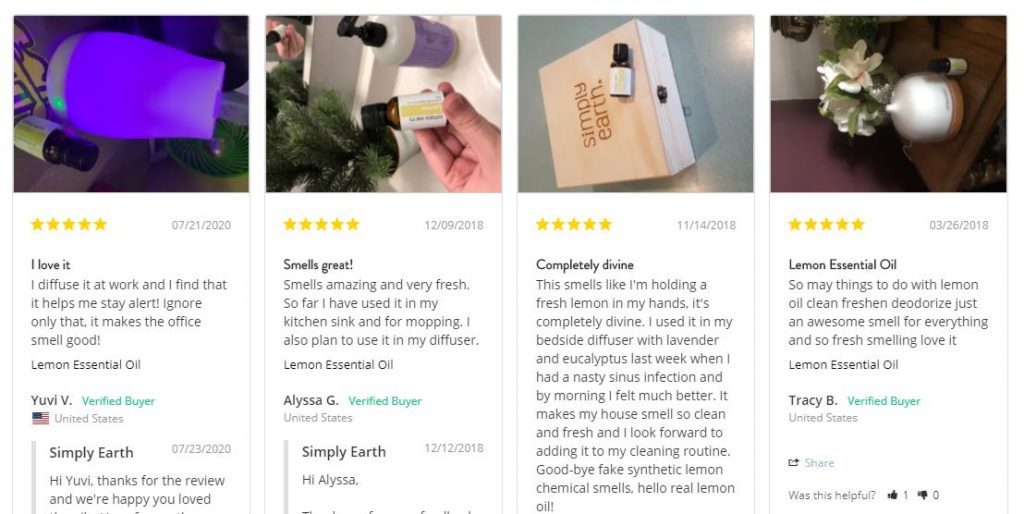
Task: Click the star rating on the 'Smells great!' review
Action: (321, 225)
